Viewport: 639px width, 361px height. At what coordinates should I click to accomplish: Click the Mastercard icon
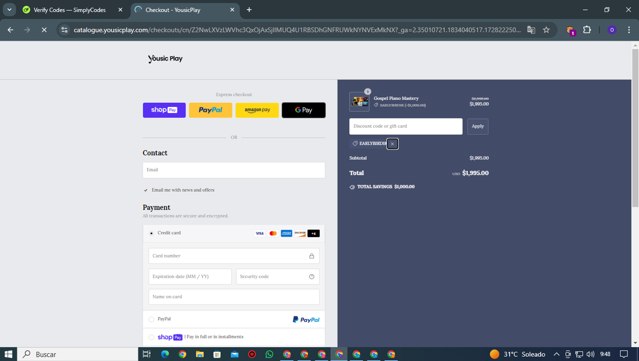[273, 233]
